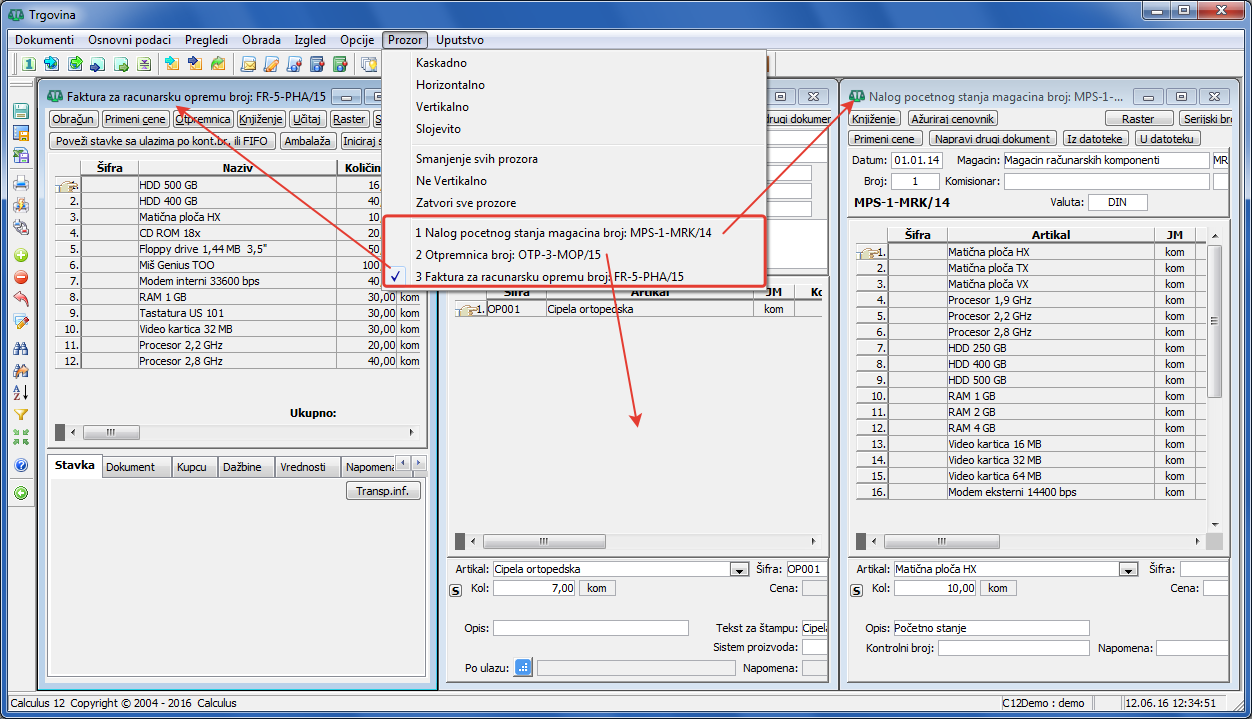Click the Po ulazu lookup button
The image size is (1252, 719).
(523, 668)
